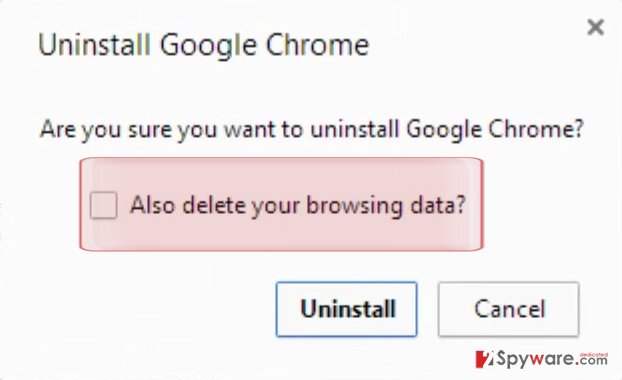Open the Spyware.com watermark link
The width and height of the screenshot is (622, 380).
541,359
